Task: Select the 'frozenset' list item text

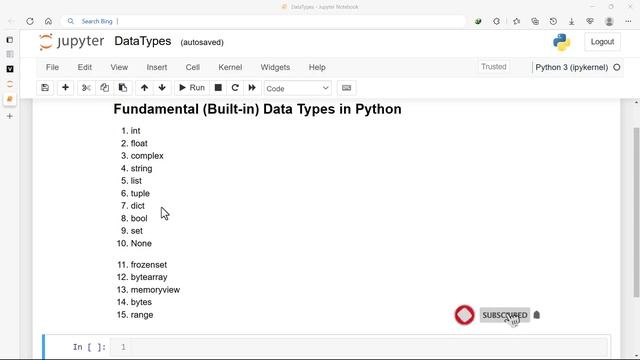Action: (149, 264)
